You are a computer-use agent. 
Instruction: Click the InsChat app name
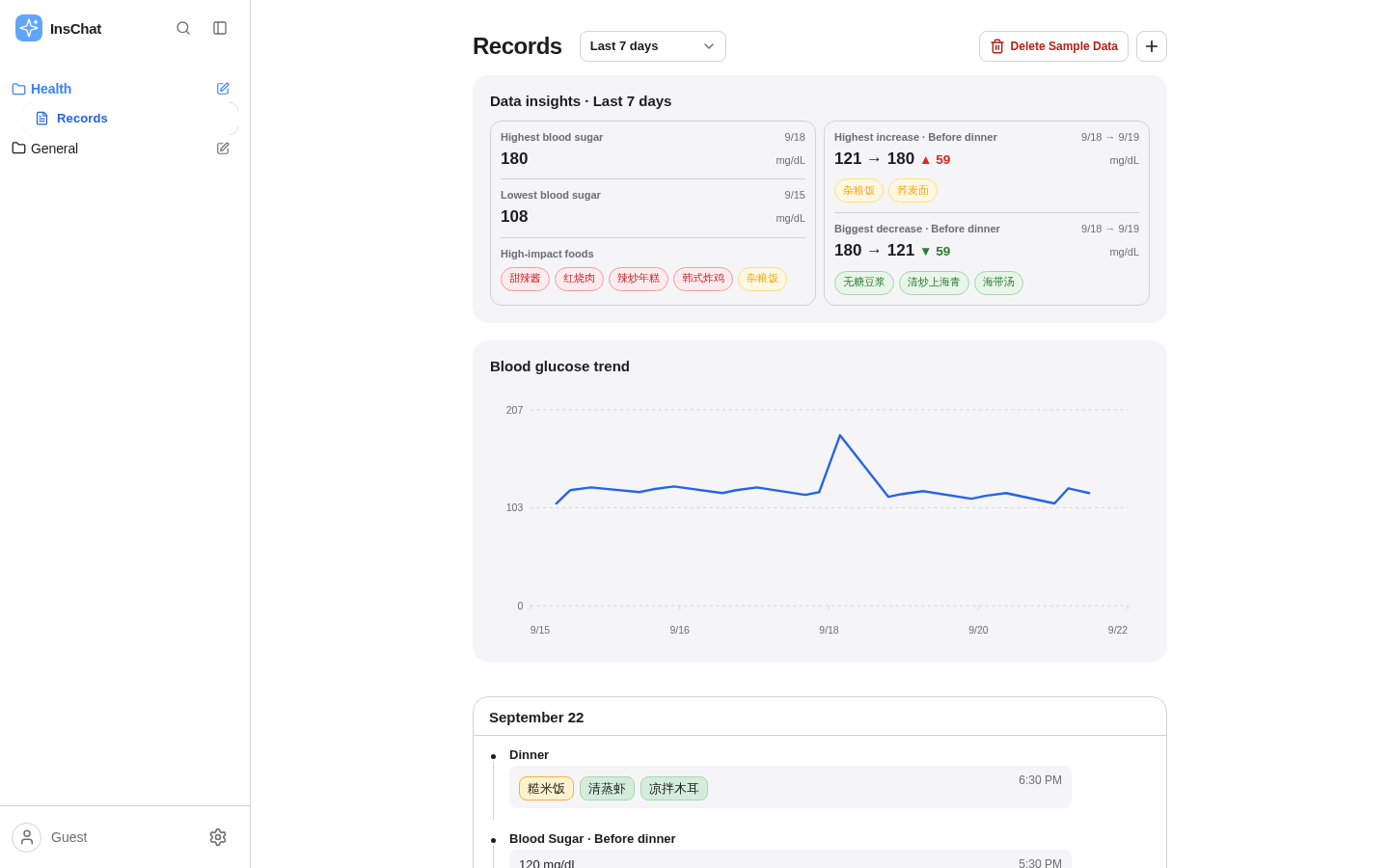(x=75, y=28)
